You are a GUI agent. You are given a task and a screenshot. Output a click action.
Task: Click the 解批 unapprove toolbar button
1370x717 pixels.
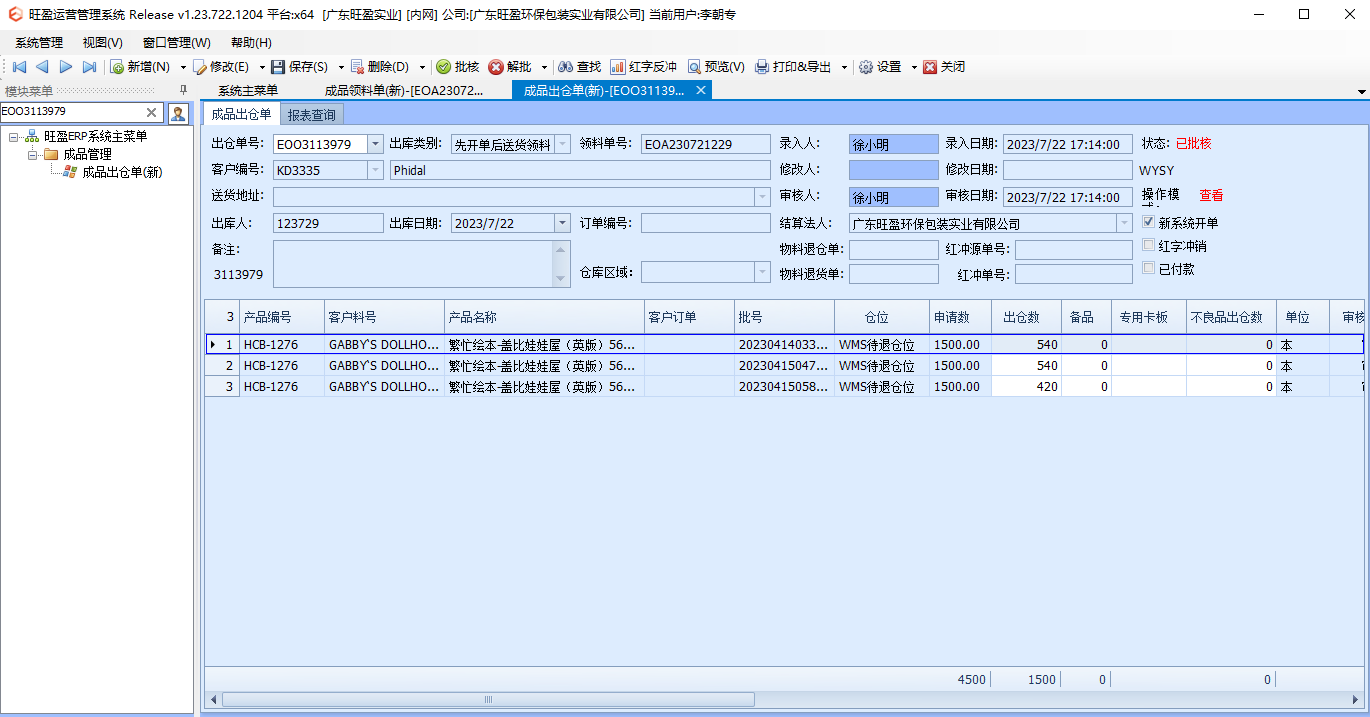coord(510,67)
